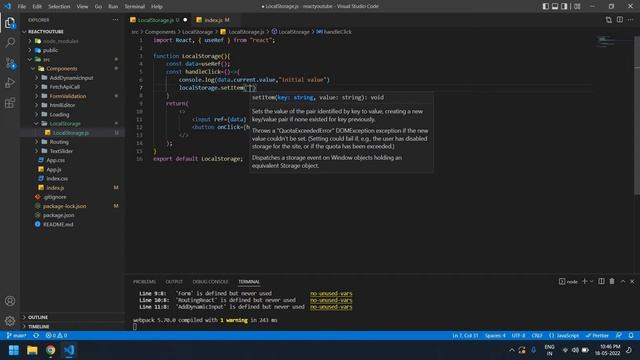Toggle secondary side bar layout icon

pos(564,6)
